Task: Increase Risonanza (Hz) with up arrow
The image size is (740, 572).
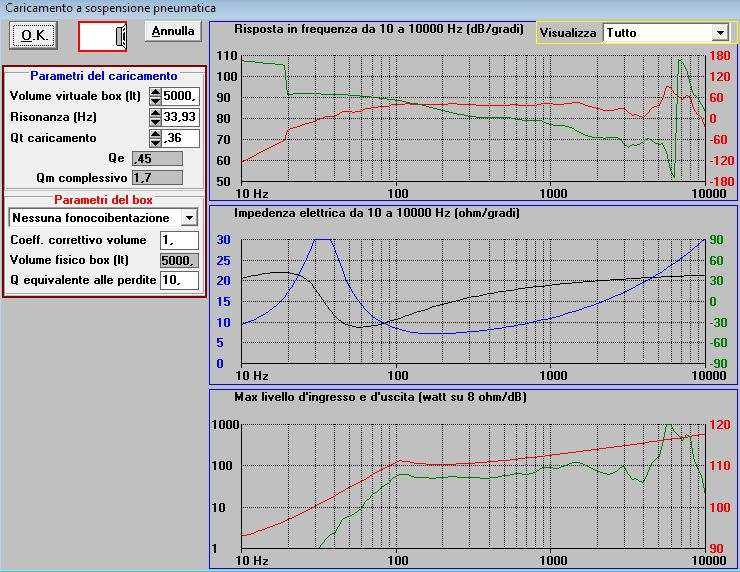Action: coord(155,113)
